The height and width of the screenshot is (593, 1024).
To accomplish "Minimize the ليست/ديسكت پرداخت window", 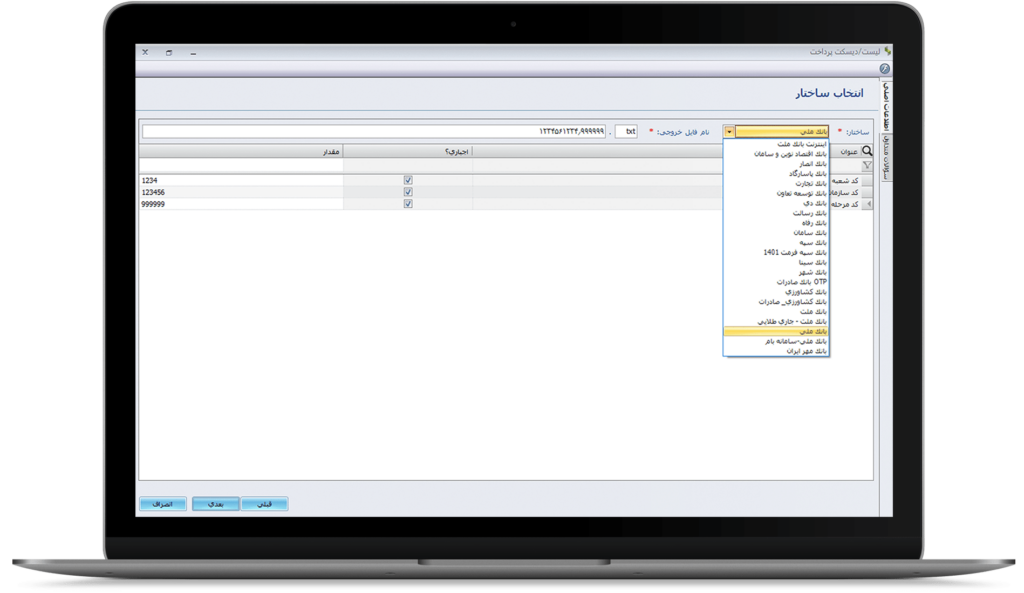I will 193,53.
